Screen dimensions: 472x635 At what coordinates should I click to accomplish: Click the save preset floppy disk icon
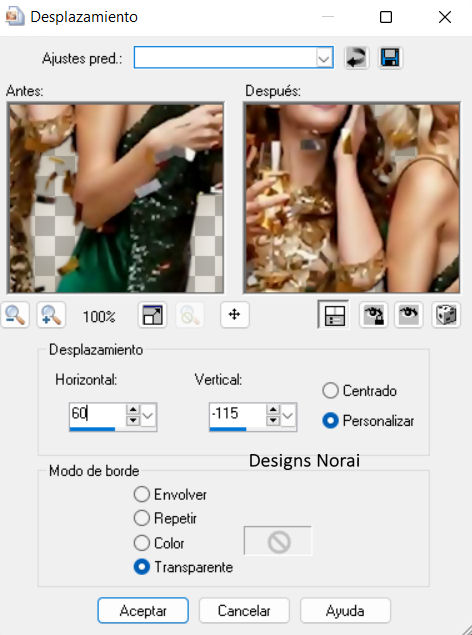[x=390, y=58]
